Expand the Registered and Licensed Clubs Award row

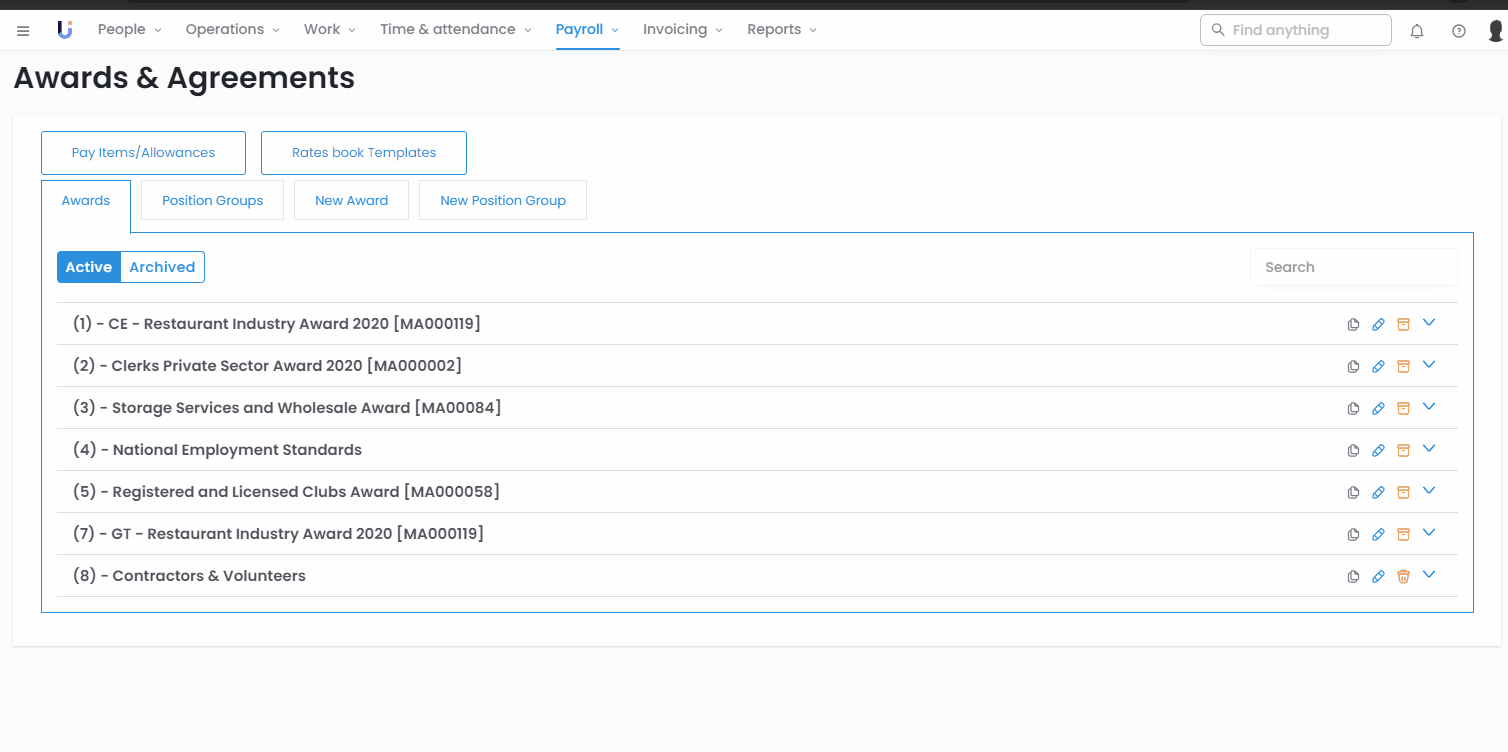coord(1429,491)
